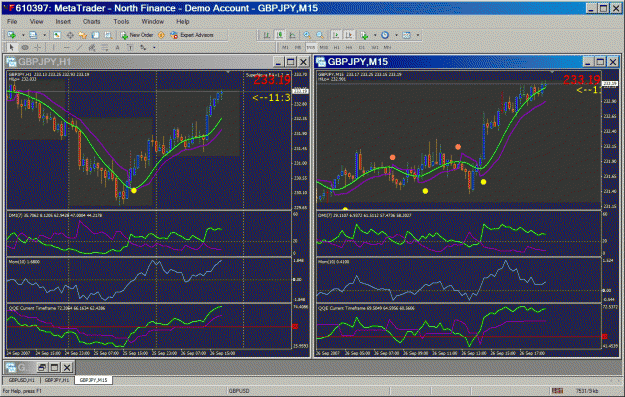
Task: Open the View menu
Action: click(36, 22)
